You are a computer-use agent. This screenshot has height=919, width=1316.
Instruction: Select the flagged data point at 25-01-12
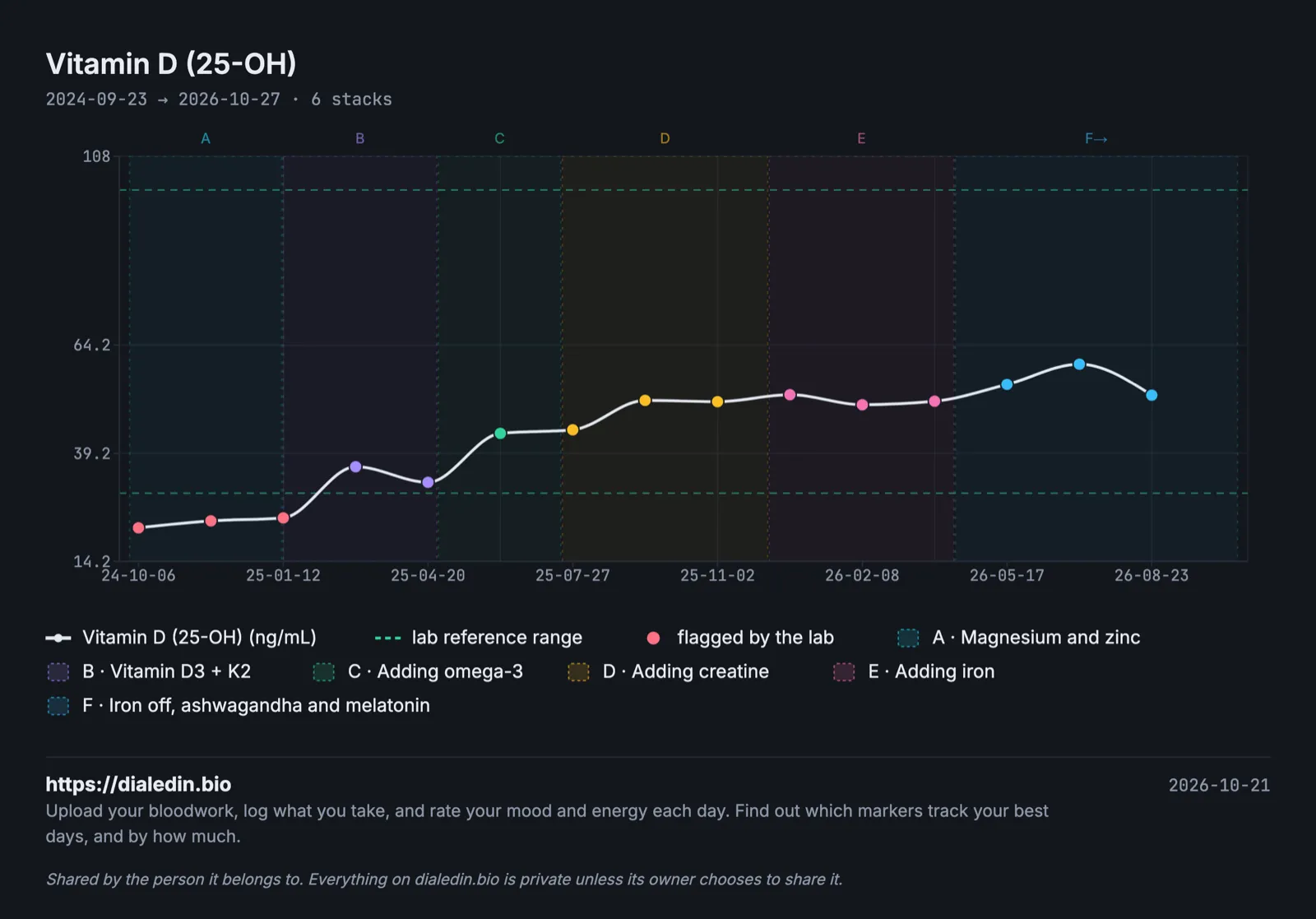[283, 518]
